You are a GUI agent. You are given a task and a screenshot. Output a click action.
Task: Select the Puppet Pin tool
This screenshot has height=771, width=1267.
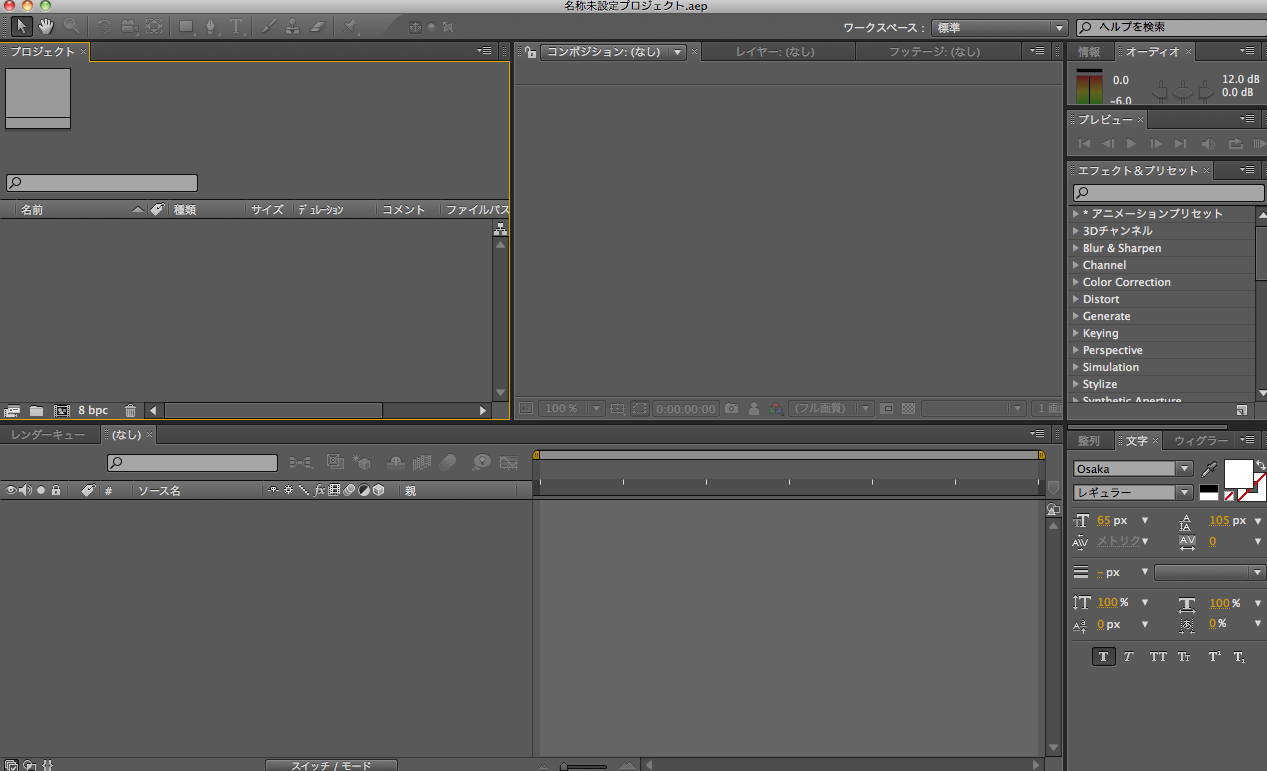(x=351, y=26)
